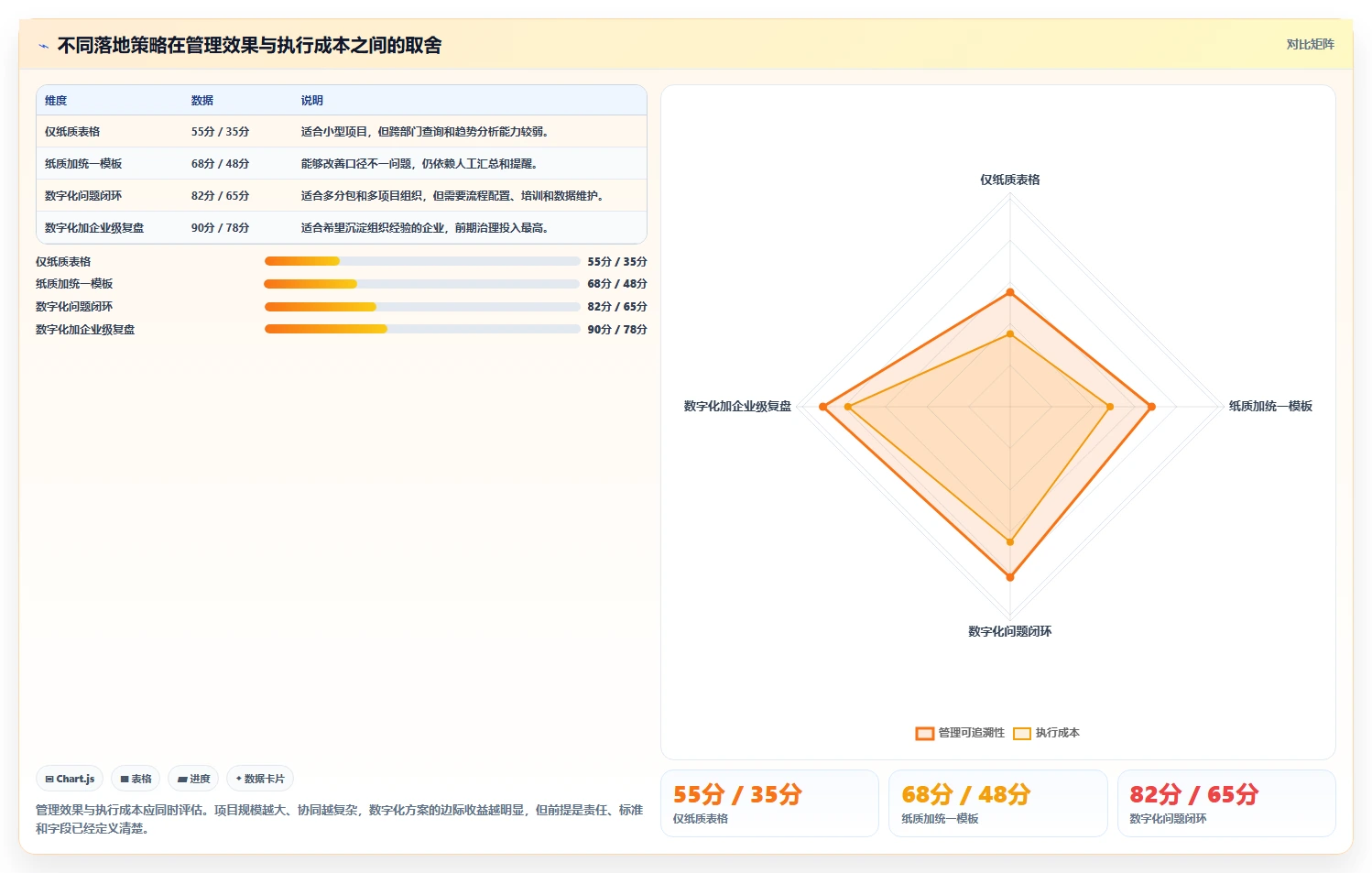Open the 82分 / 65分 stat card
The image size is (1372, 873).
(x=1226, y=803)
